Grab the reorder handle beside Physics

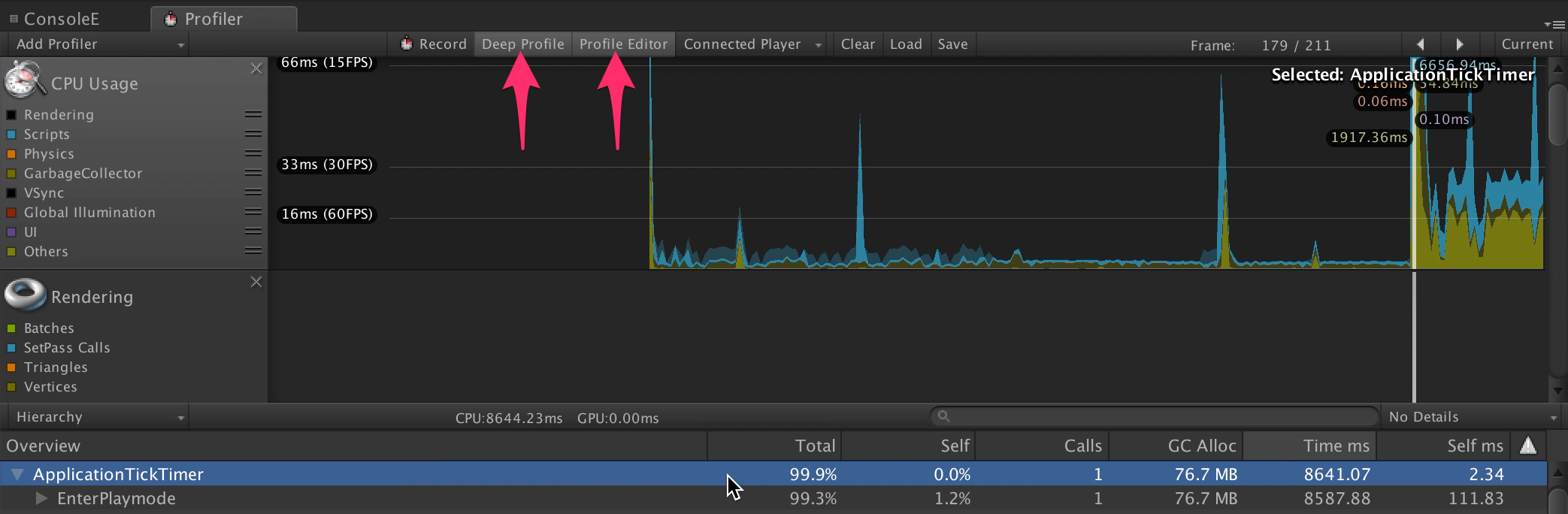tap(253, 154)
